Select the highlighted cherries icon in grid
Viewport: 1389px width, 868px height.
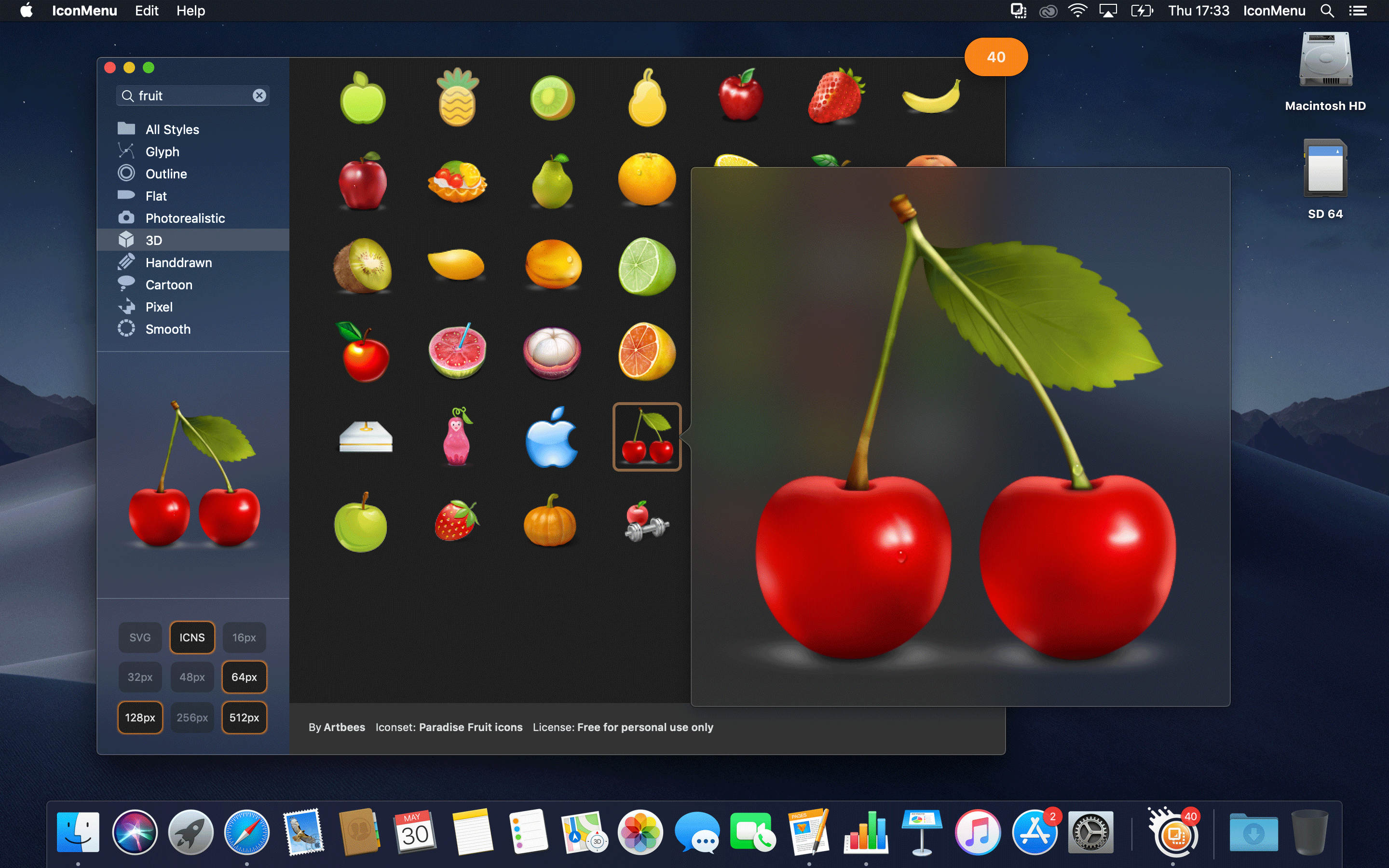[x=647, y=436]
